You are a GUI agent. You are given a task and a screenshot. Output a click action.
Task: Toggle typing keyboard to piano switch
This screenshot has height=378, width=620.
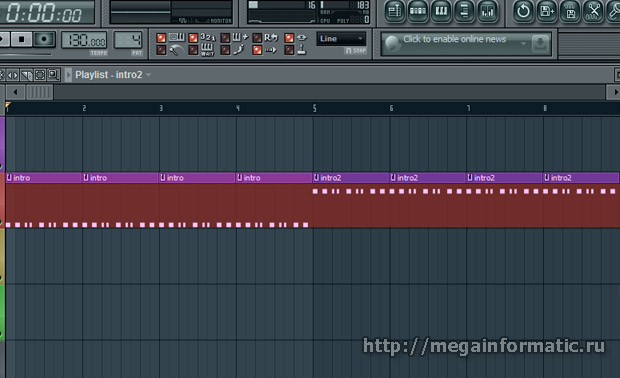coord(161,38)
